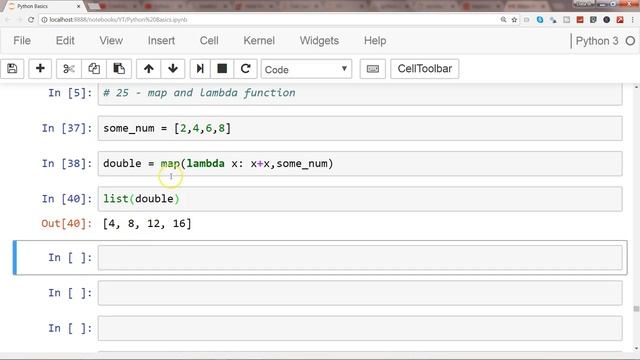Interrupt the kernel with the stop square

[222, 69]
